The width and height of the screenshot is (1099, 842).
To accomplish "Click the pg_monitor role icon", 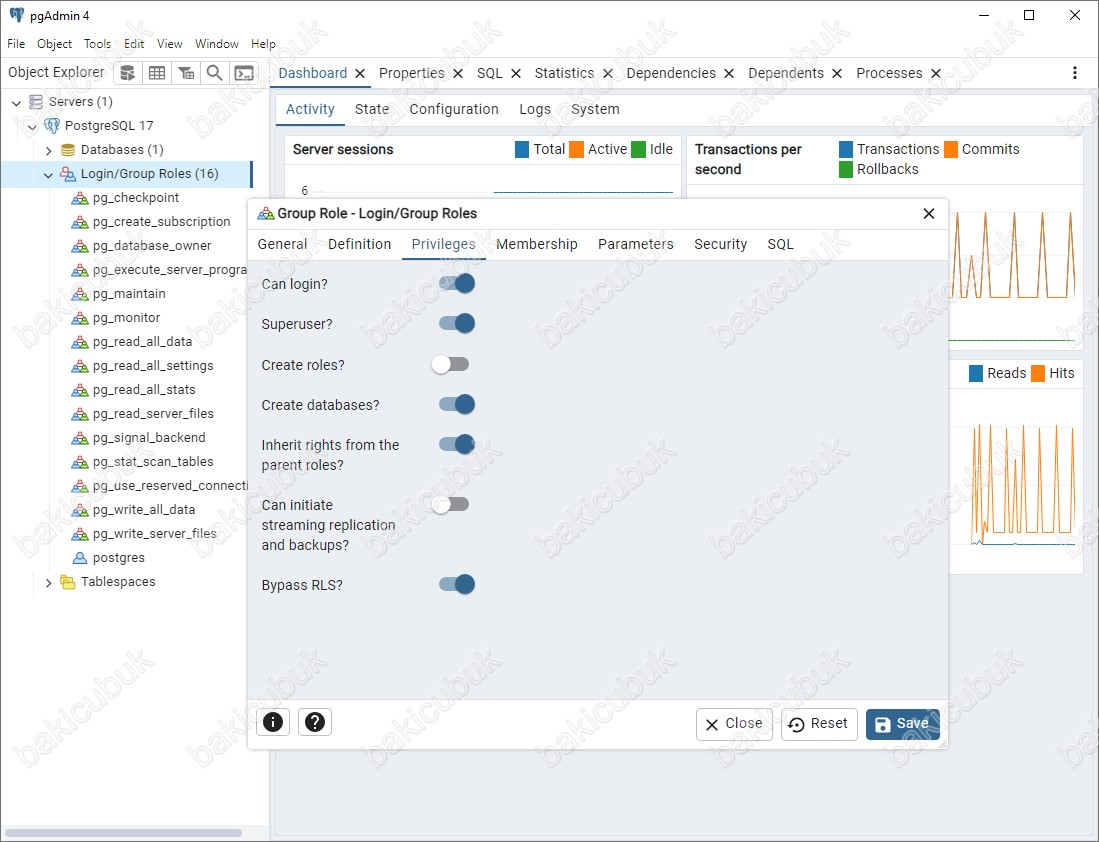I will pos(80,318).
